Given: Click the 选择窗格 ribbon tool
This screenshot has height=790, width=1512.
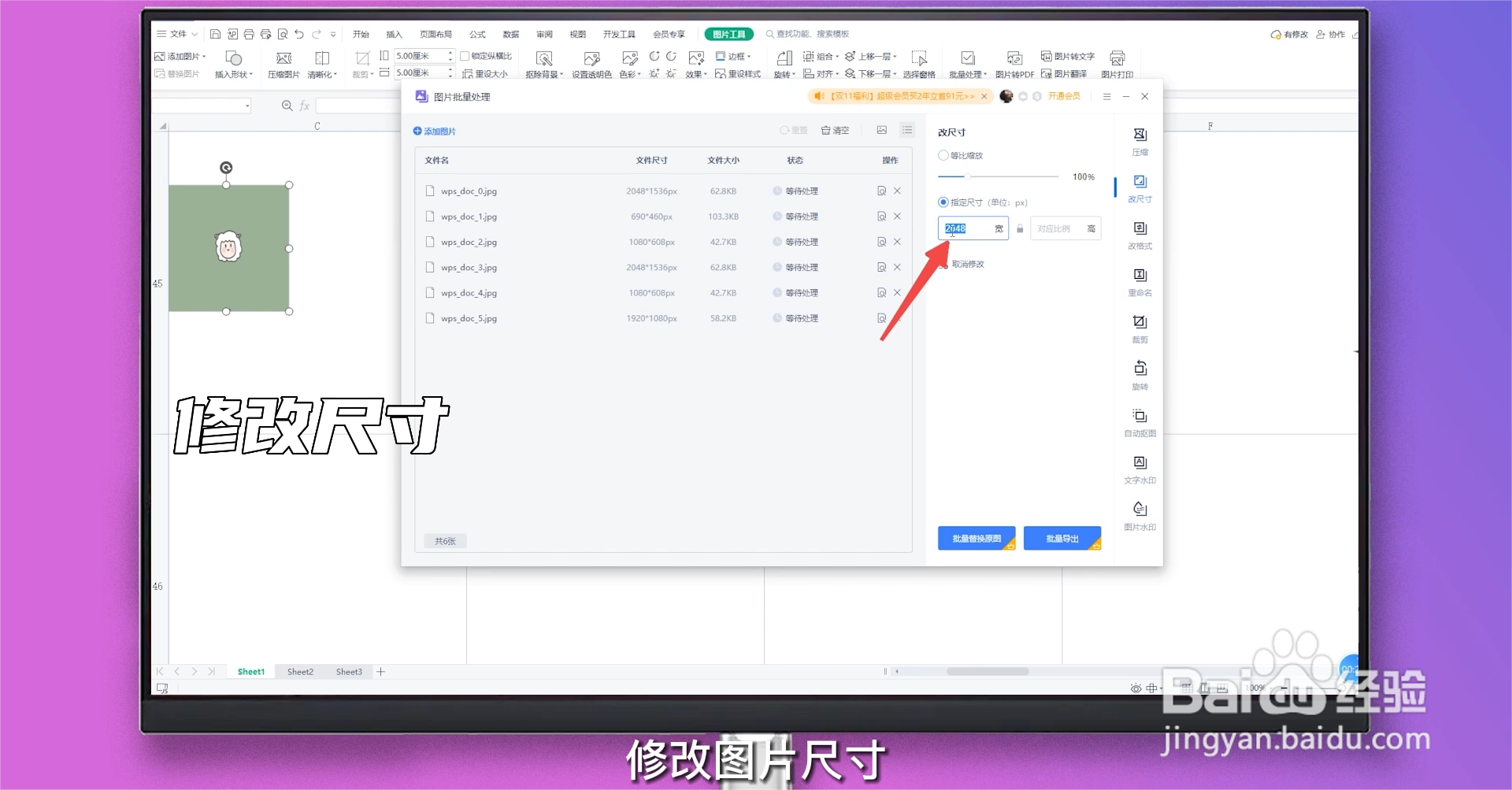Looking at the screenshot, I should (919, 65).
